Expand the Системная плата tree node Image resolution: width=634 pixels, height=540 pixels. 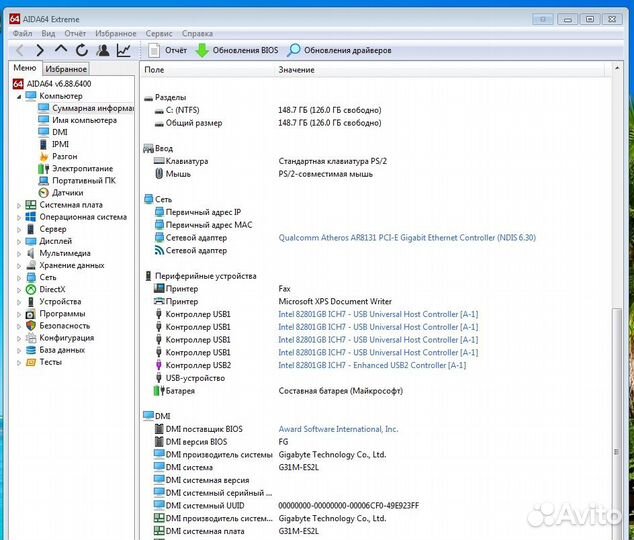18,205
